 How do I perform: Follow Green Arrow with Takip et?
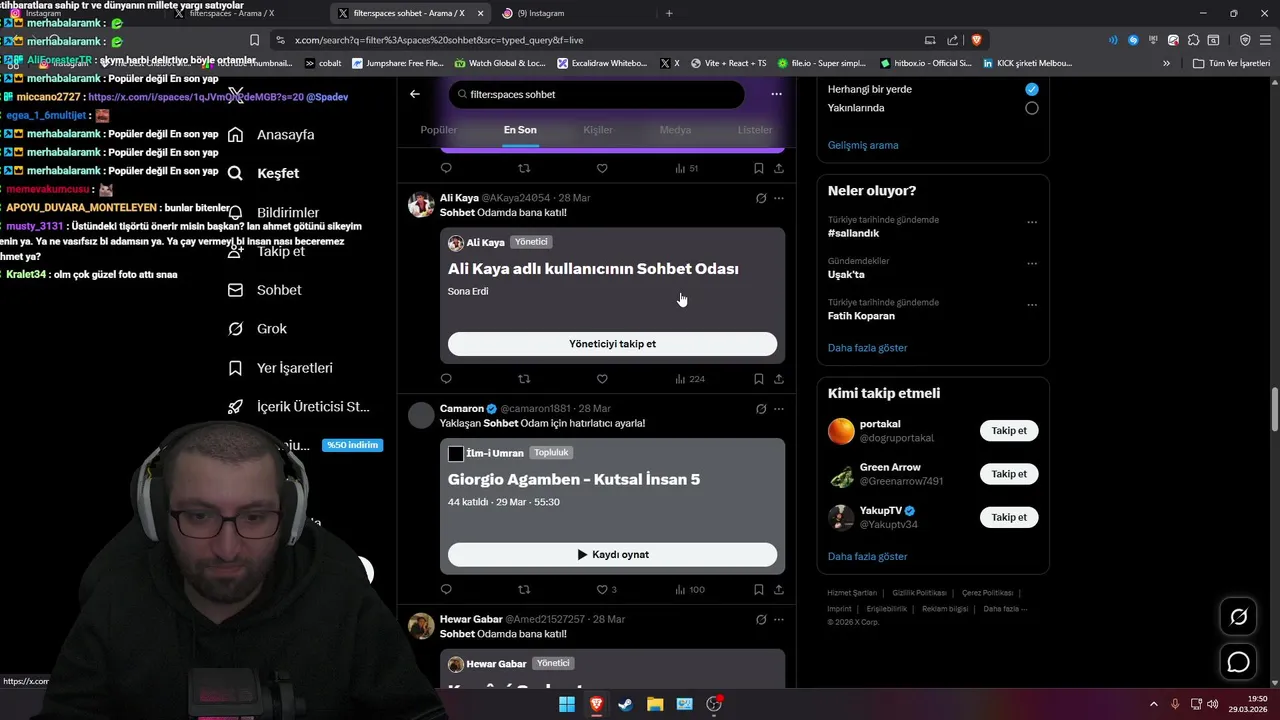click(x=1009, y=474)
